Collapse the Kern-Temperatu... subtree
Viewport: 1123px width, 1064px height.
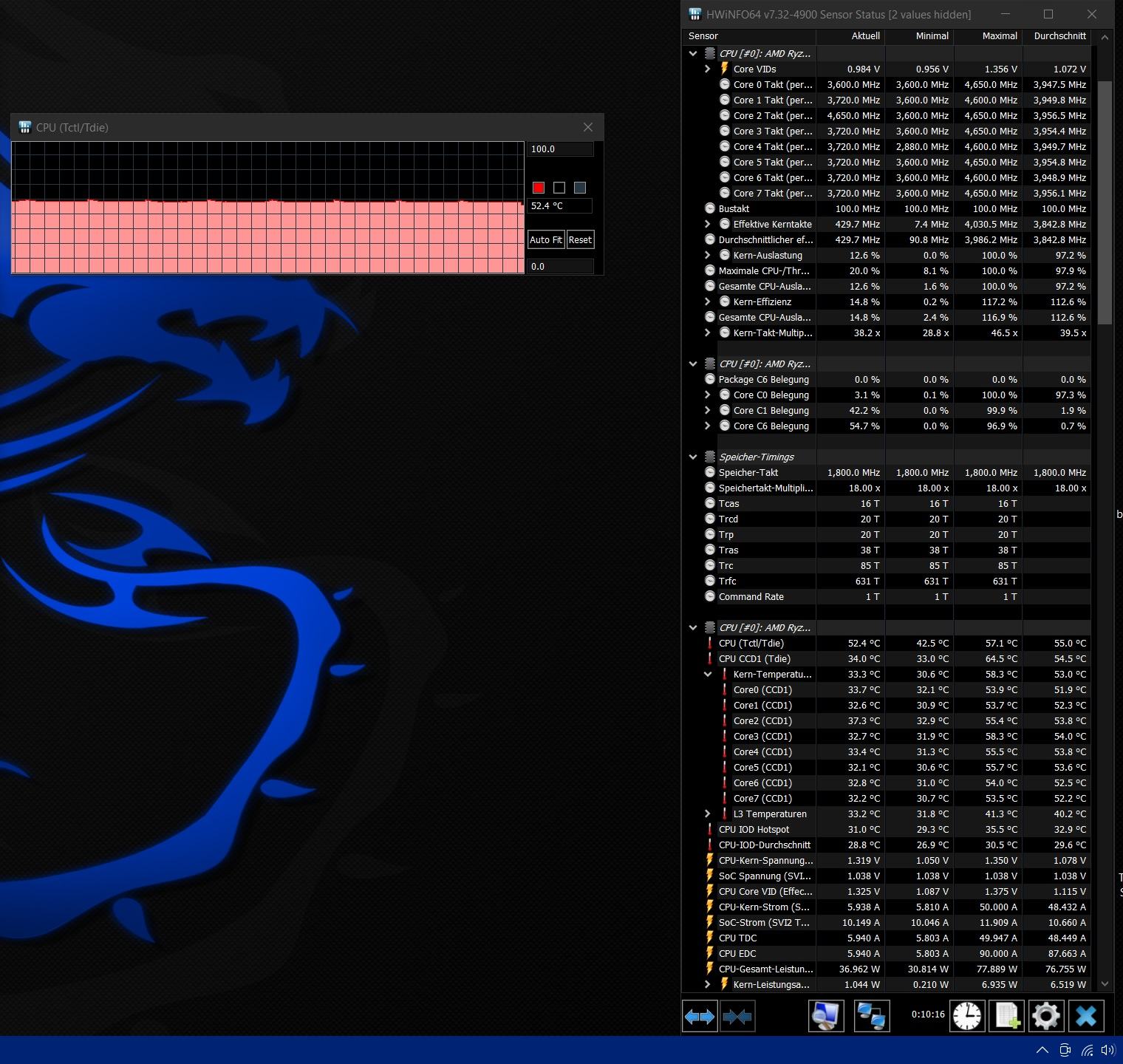(707, 674)
